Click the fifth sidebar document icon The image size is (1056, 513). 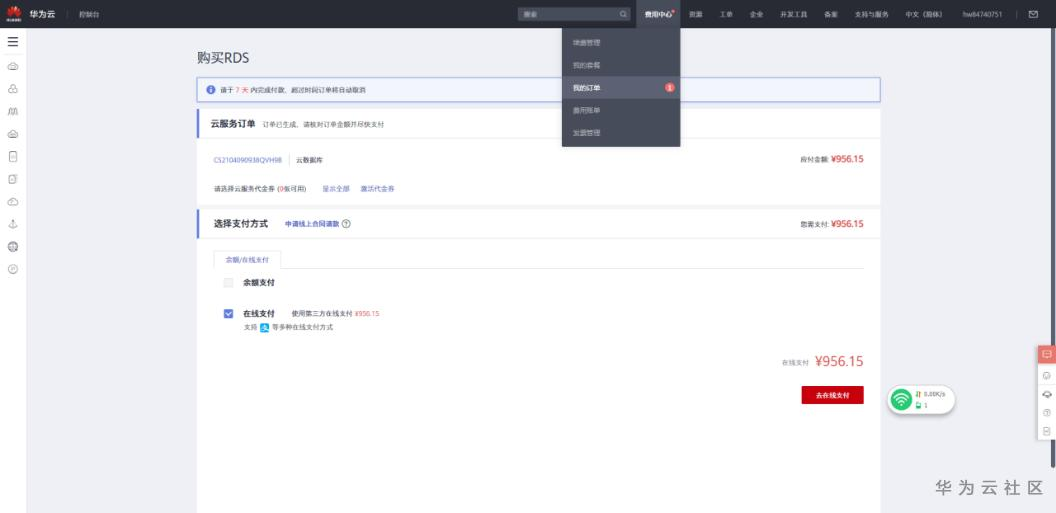(x=13, y=156)
